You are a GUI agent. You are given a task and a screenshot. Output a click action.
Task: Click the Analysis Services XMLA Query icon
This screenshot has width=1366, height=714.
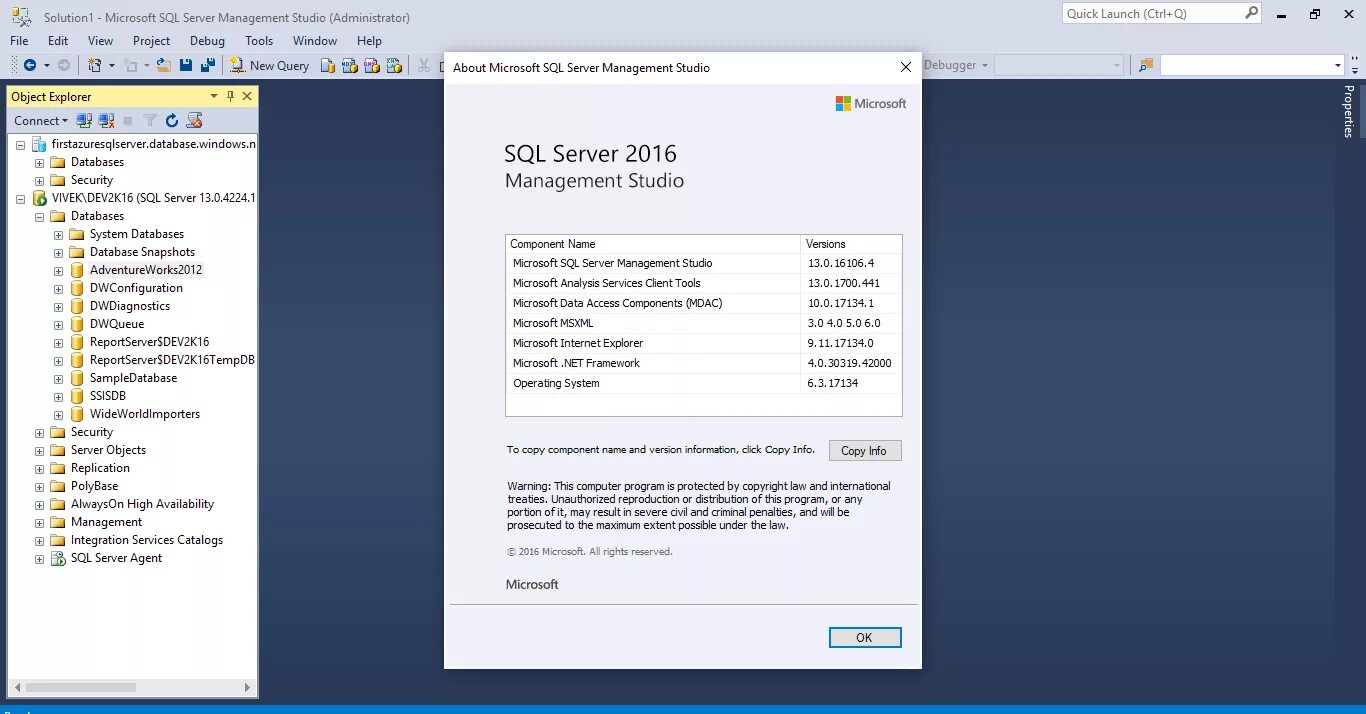click(394, 65)
